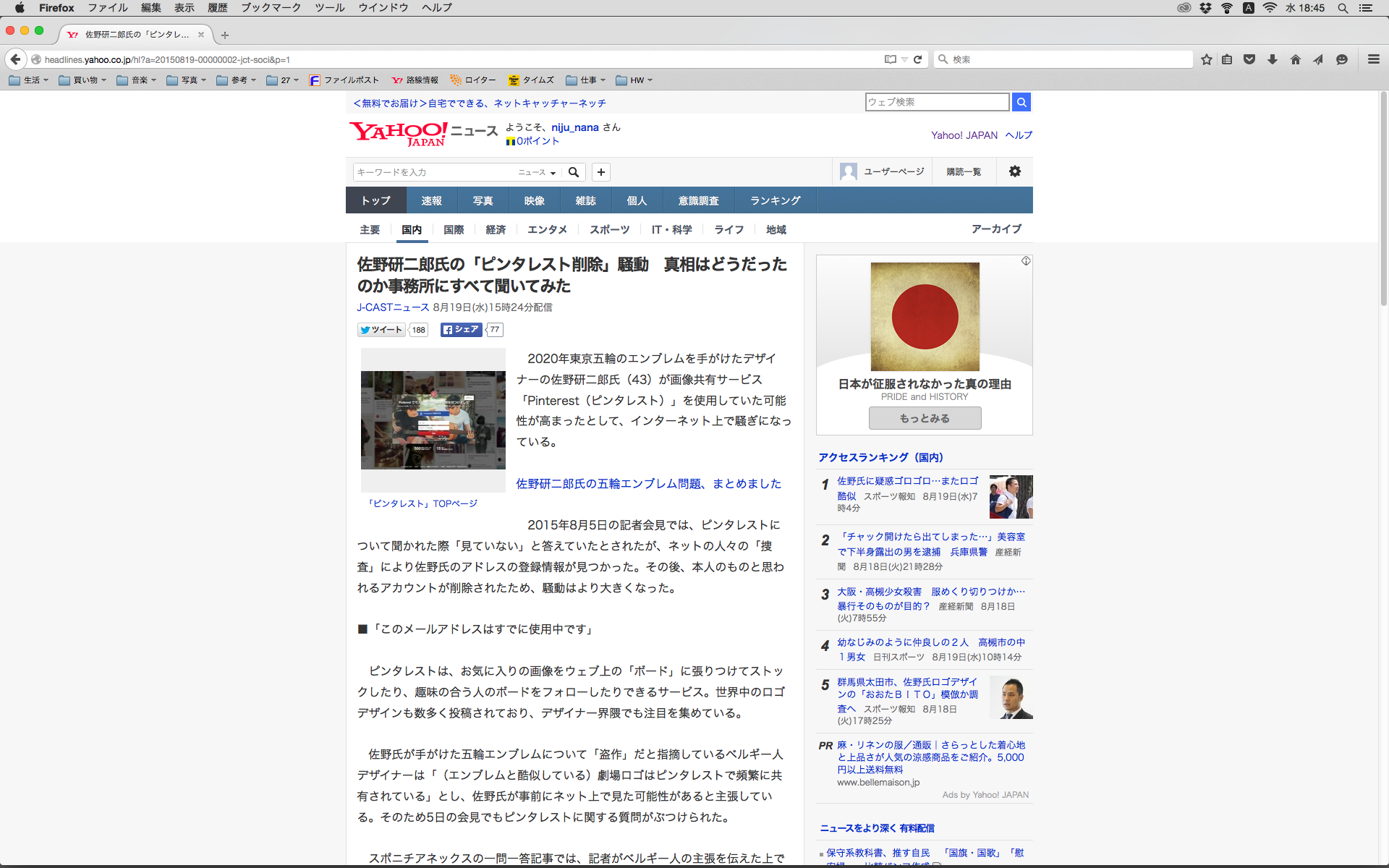Viewport: 1389px width, 868px height.
Task: Bookmark this page with the star icon
Action: pos(1206,59)
